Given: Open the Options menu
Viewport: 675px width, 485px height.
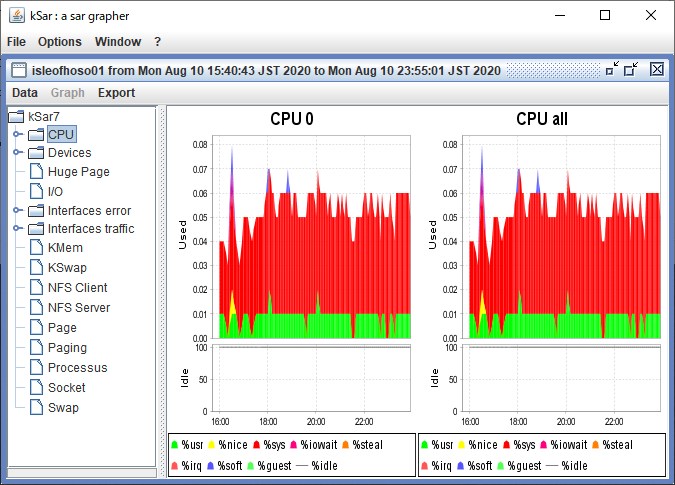Looking at the screenshot, I should pyautogui.click(x=59, y=42).
